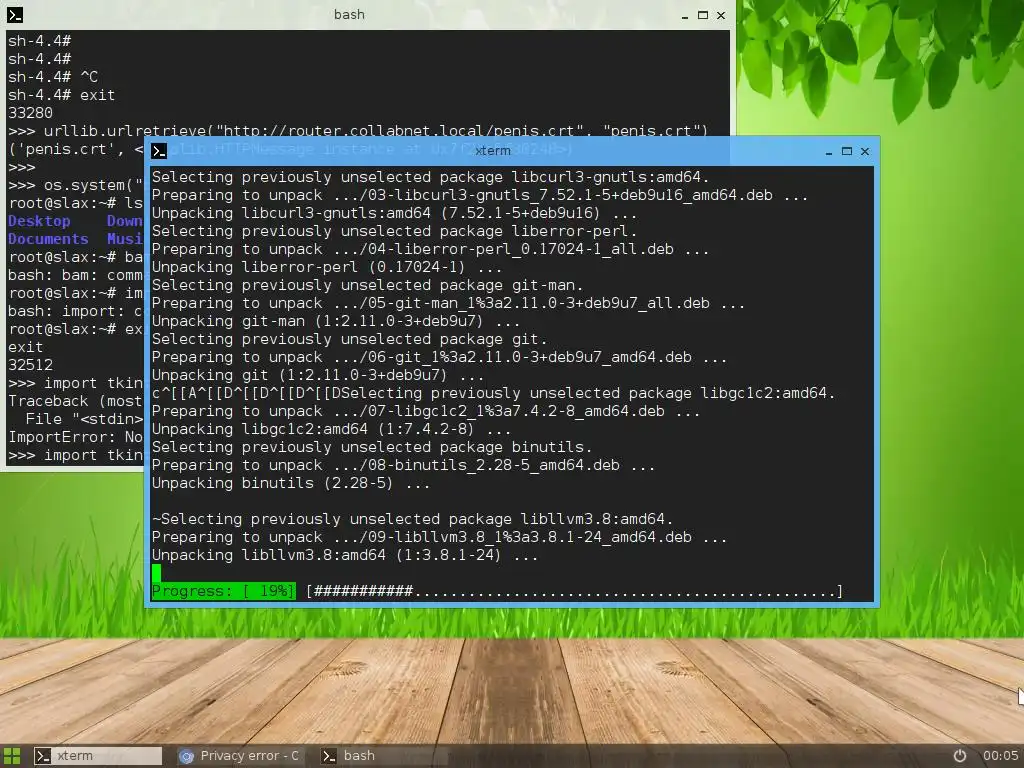1024x768 pixels.
Task: Close the xterm window
Action: [865, 151]
